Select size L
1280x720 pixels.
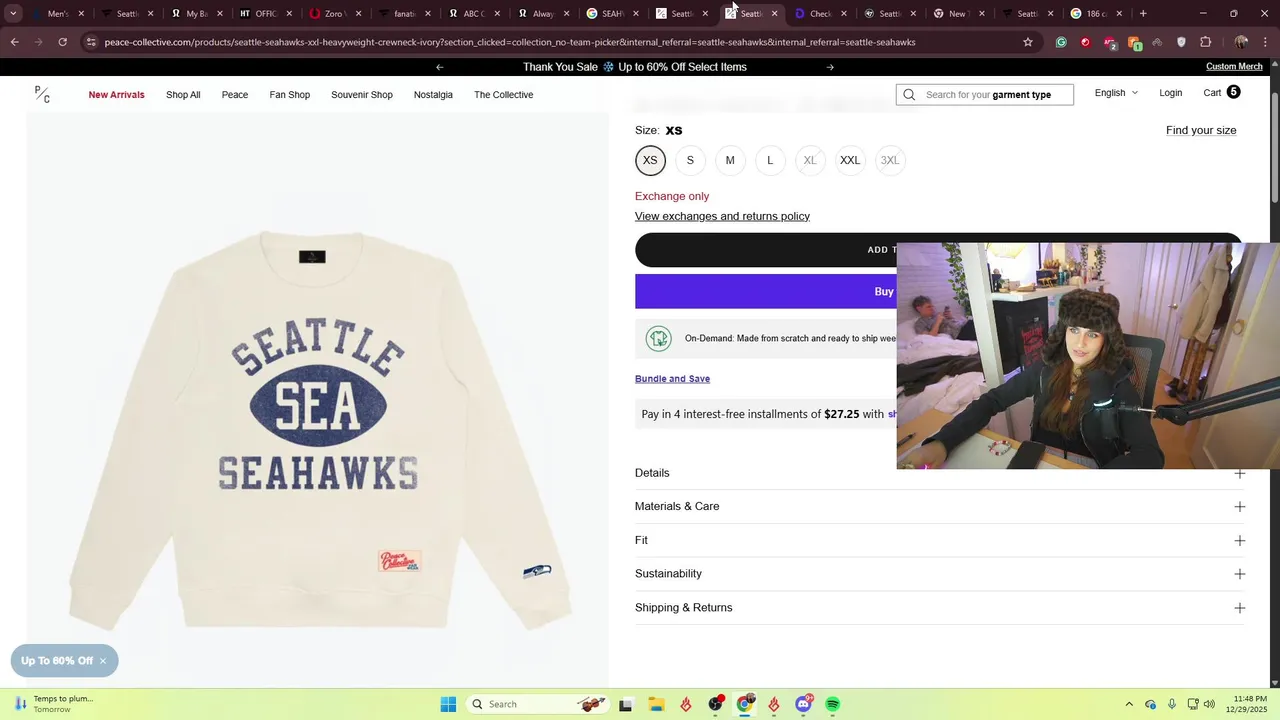(770, 160)
